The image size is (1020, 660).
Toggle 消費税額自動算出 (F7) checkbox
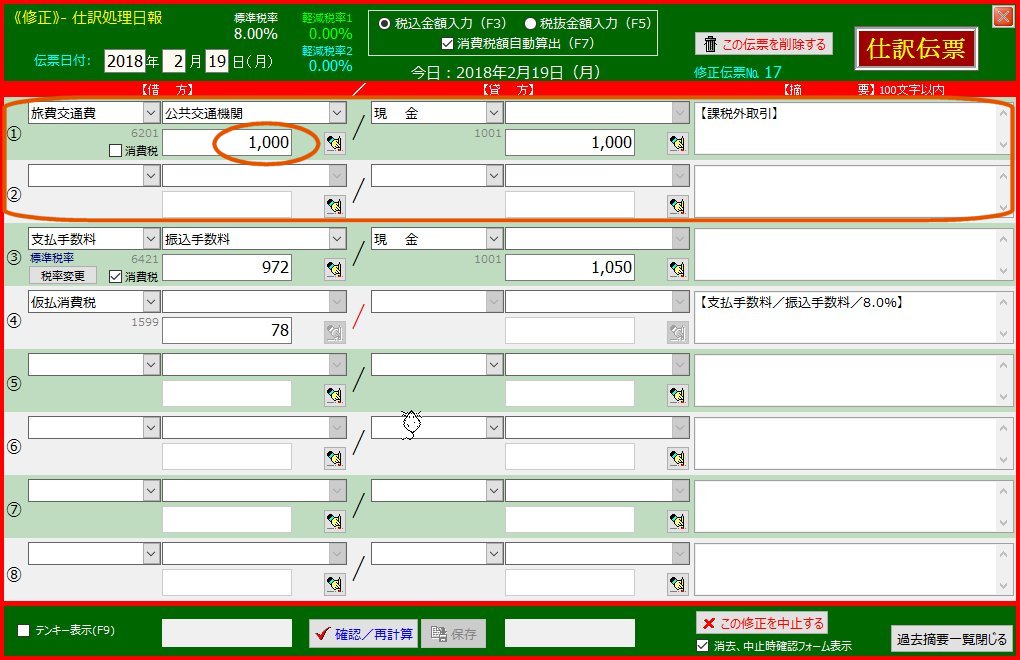point(448,43)
